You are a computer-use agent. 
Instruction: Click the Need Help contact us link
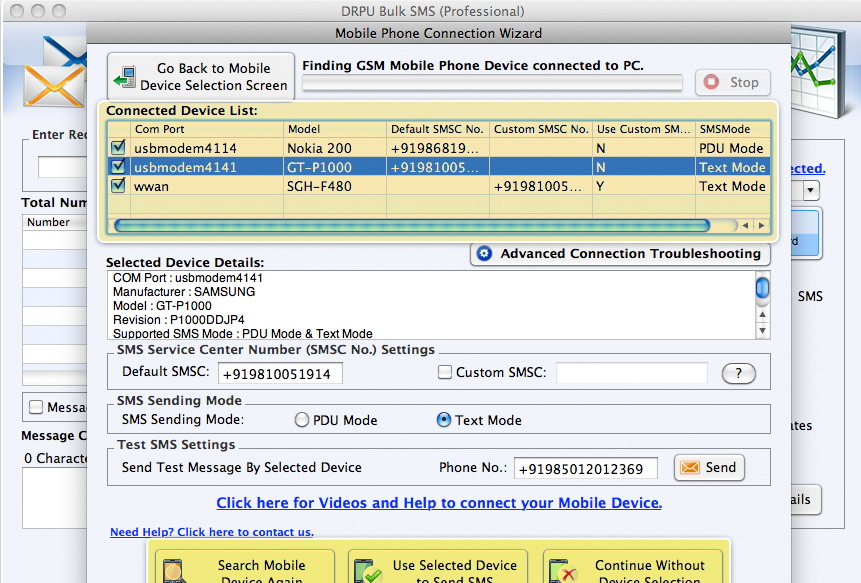pos(211,532)
